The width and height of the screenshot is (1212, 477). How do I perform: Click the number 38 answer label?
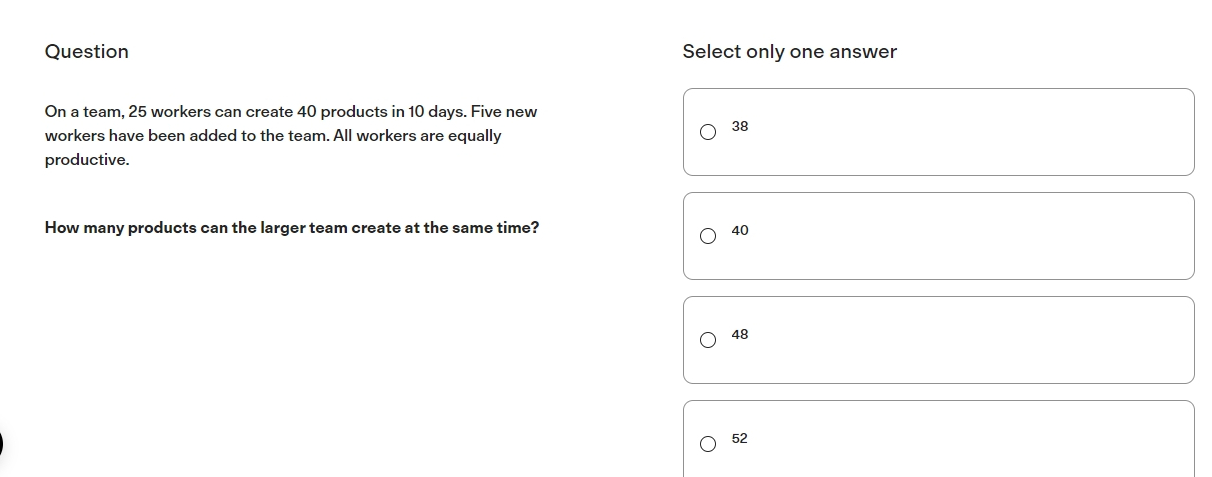[740, 126]
